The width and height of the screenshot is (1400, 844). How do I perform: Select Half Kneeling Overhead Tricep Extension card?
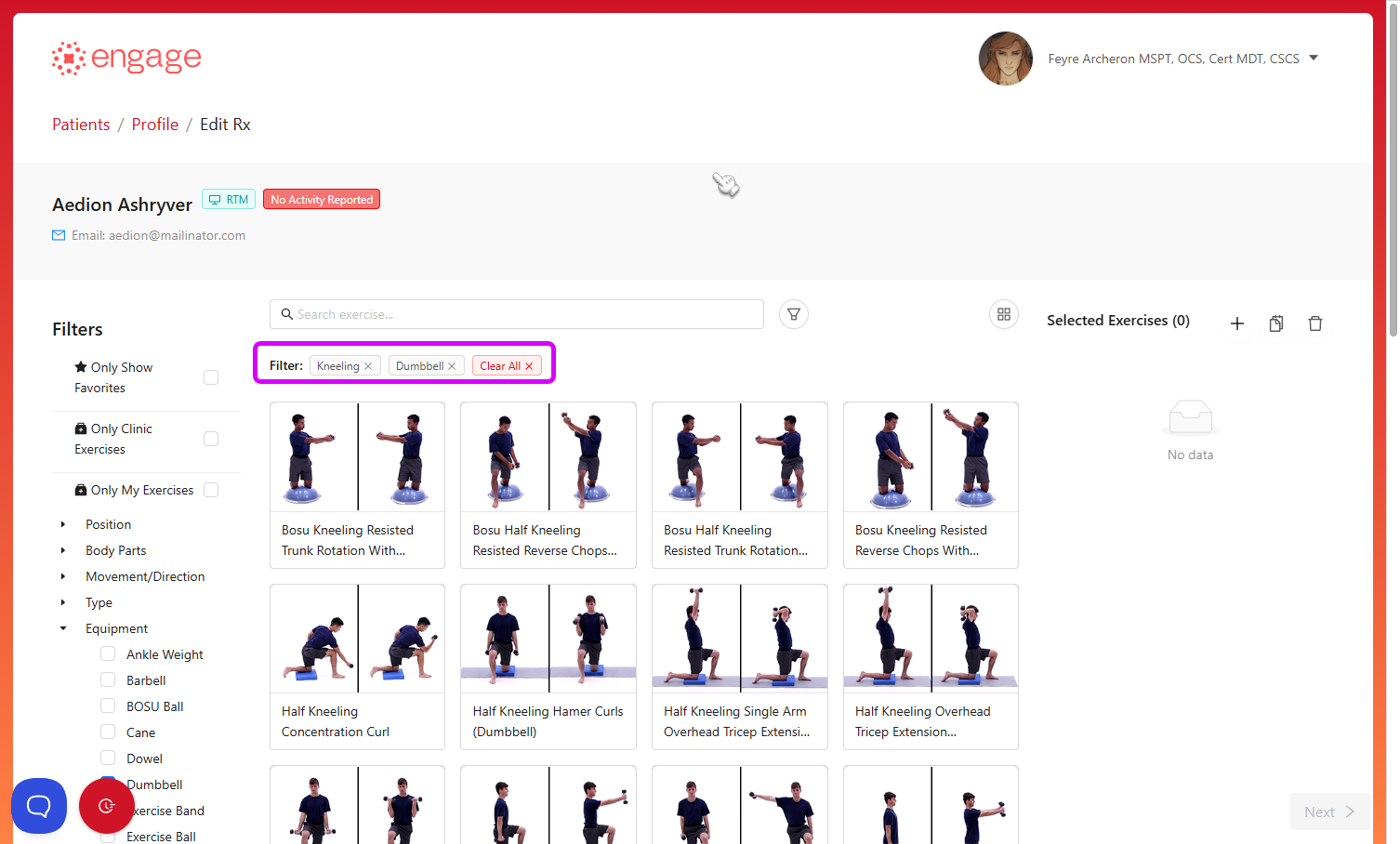[x=931, y=666]
